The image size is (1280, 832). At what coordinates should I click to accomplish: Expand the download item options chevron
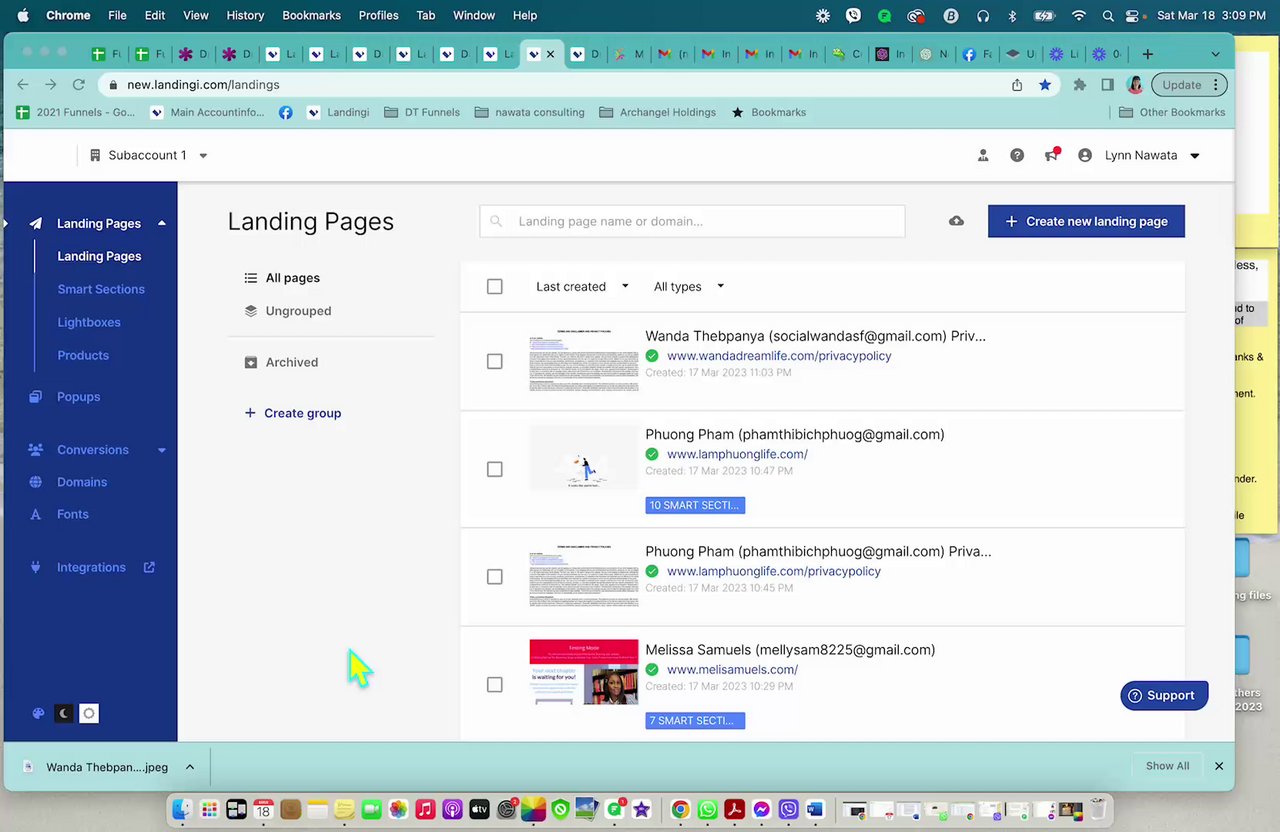click(x=189, y=767)
